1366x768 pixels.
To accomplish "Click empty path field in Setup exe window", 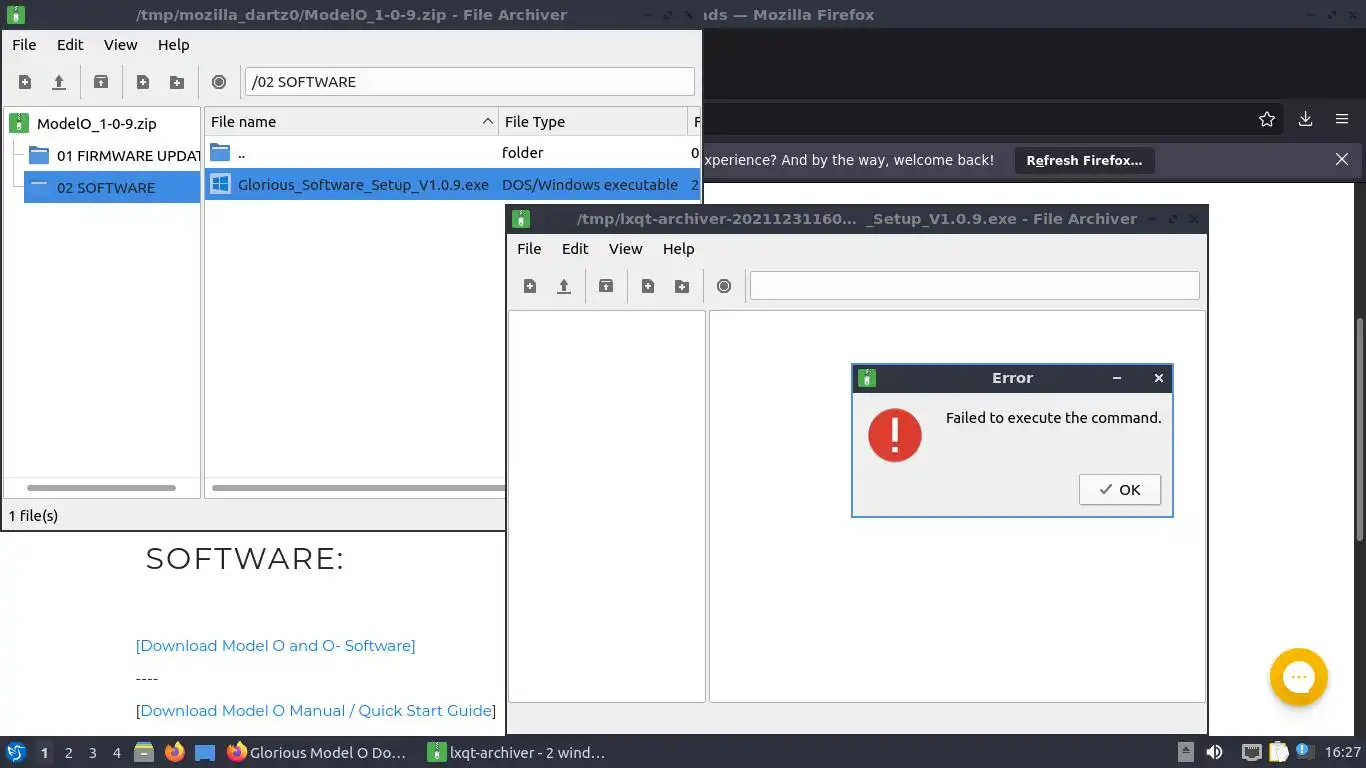I will click(x=975, y=286).
